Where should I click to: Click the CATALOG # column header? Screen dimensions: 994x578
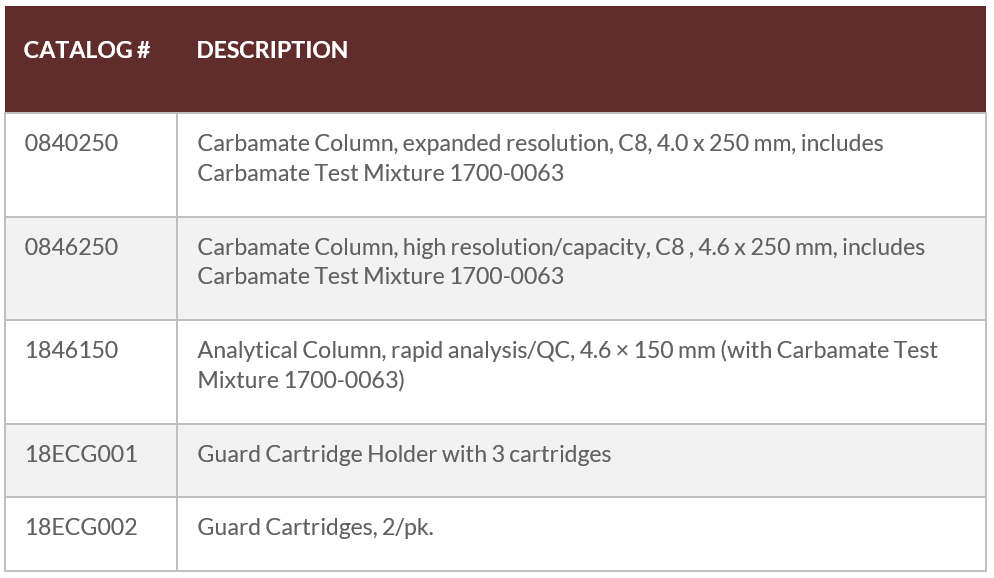coord(87,50)
